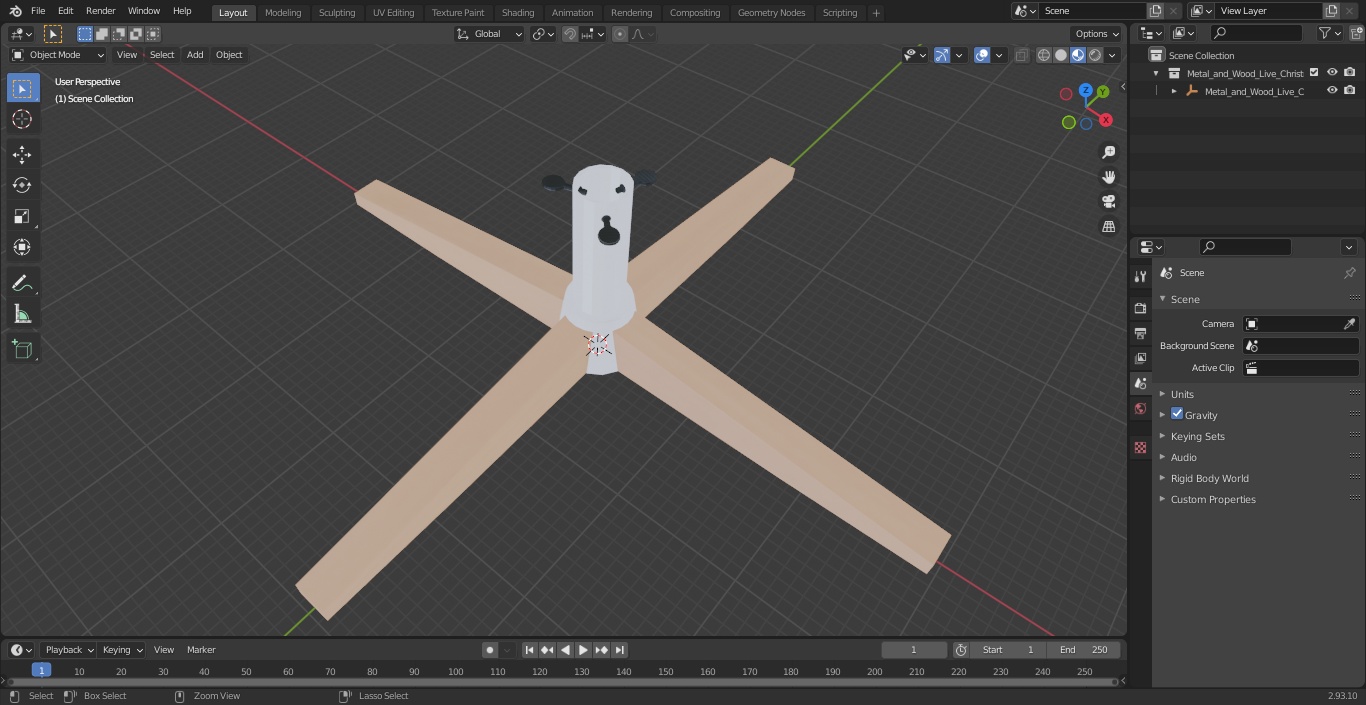Viewport: 1366px width, 705px height.
Task: Click the current frame field
Action: (913, 650)
